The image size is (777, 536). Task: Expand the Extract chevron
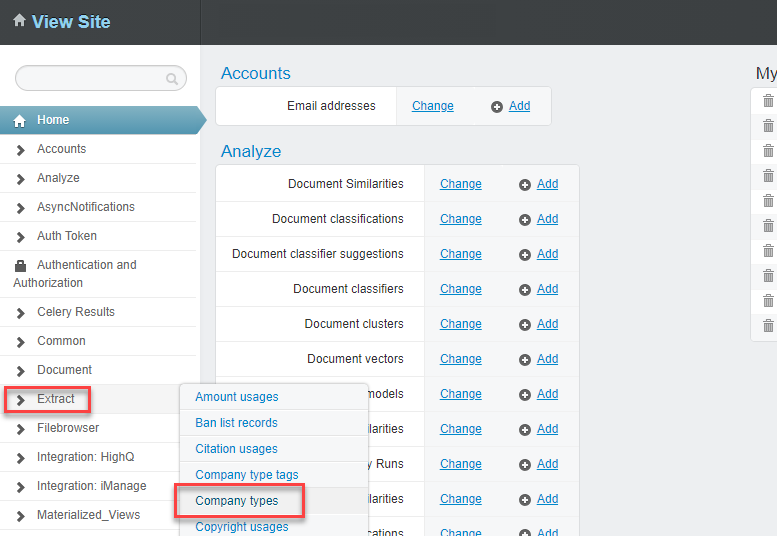click(x=20, y=400)
